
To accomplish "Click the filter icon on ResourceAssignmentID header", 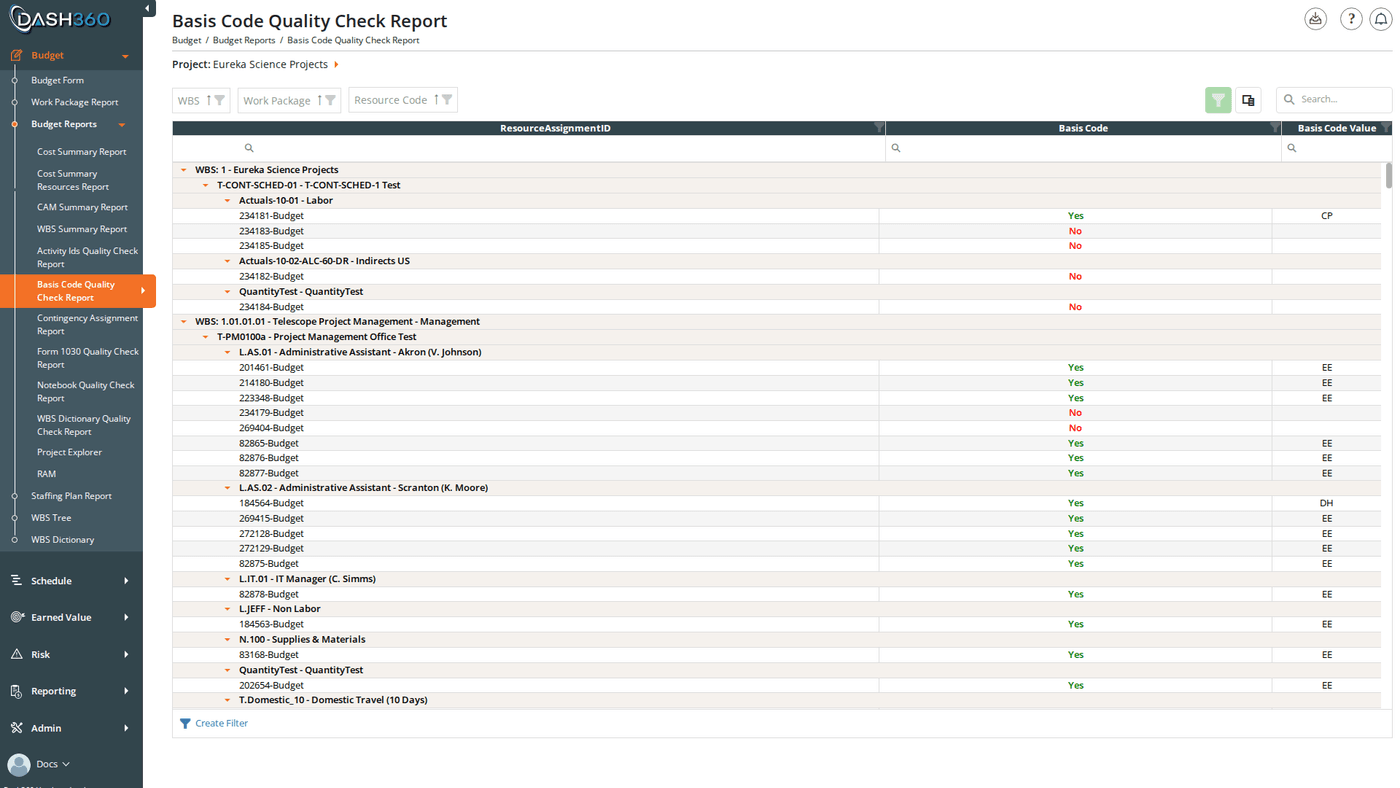I will 879,128.
